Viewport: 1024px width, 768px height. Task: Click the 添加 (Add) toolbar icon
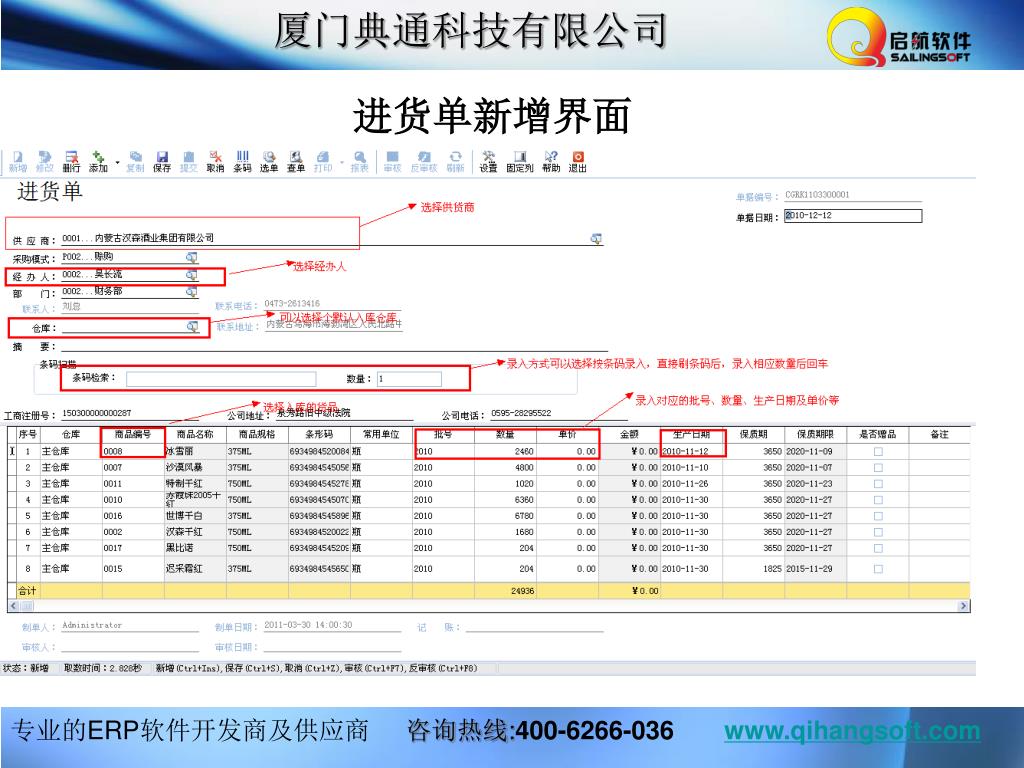coord(98,161)
